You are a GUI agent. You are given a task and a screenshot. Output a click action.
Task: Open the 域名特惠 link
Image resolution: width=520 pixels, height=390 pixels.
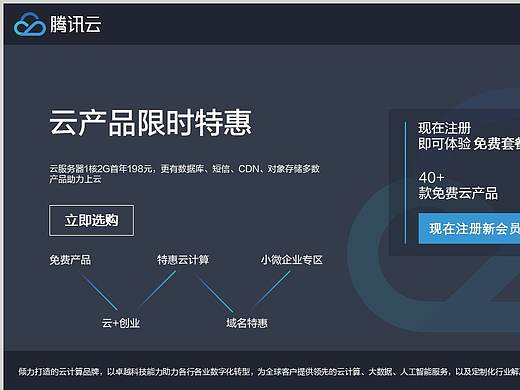pos(247,323)
